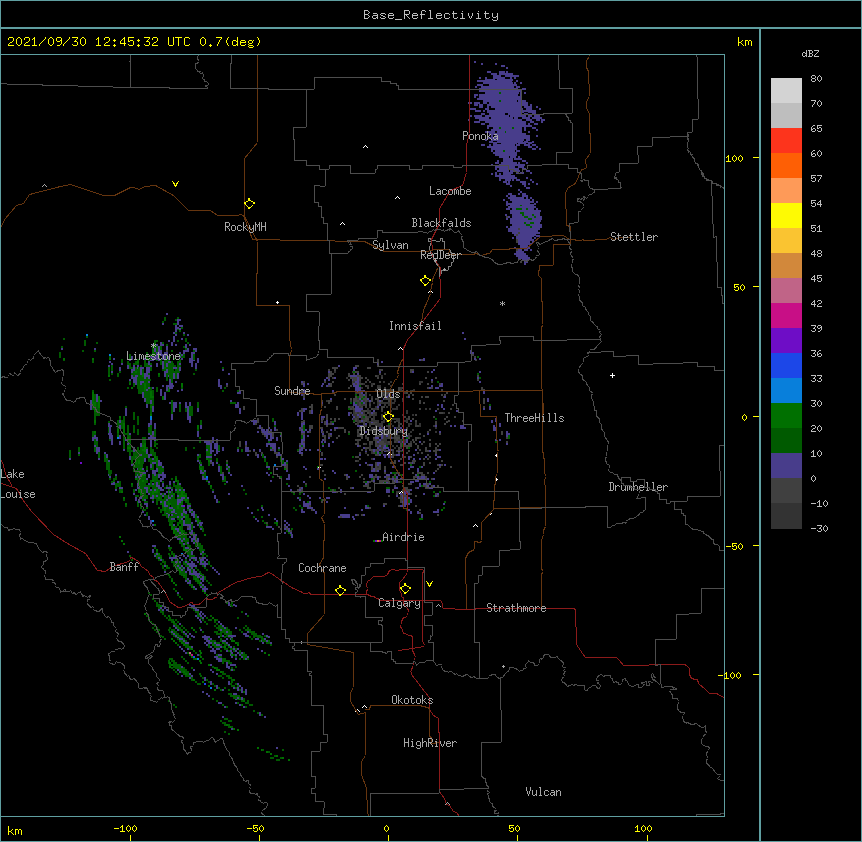Pick the light gray 80-70 dBZ legend color
This screenshot has width=862, height=842.
[x=786, y=91]
